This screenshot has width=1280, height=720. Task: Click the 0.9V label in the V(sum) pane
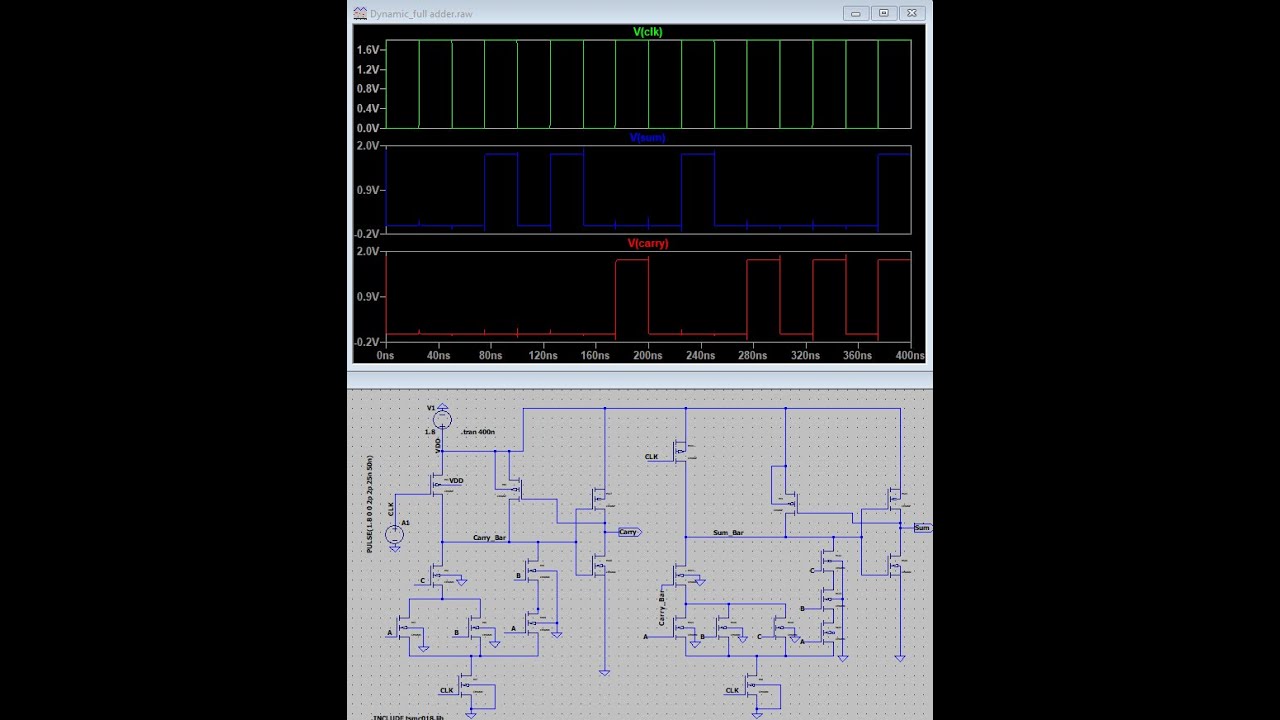pos(368,190)
